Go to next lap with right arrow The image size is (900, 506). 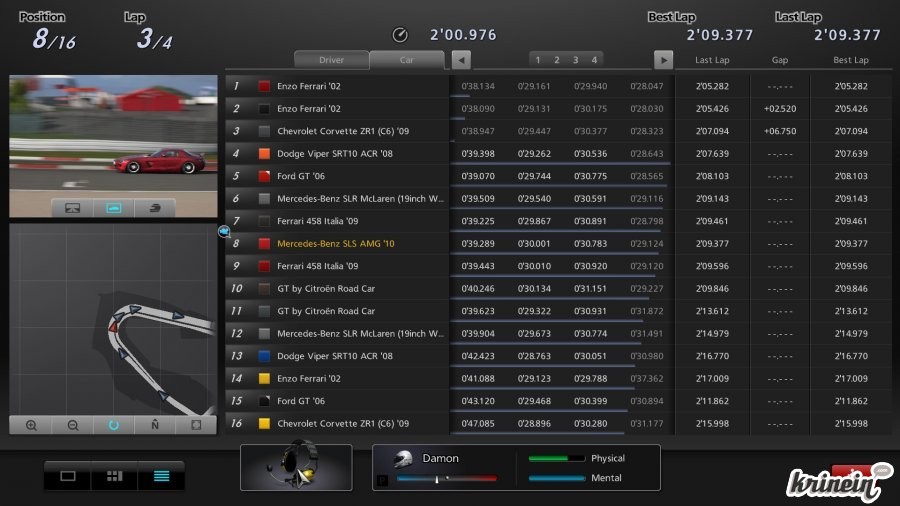663,60
